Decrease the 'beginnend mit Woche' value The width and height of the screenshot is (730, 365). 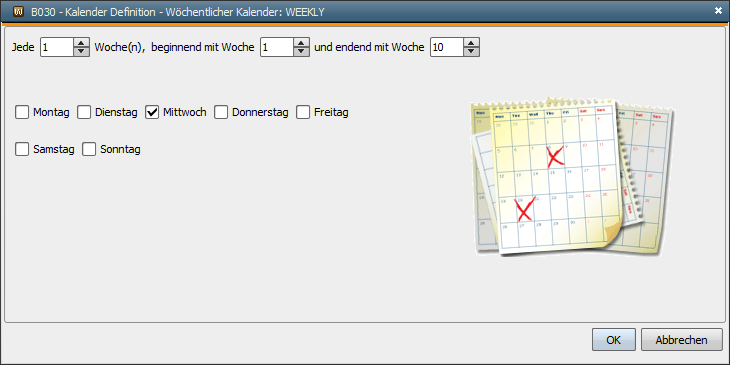pyautogui.click(x=301, y=52)
